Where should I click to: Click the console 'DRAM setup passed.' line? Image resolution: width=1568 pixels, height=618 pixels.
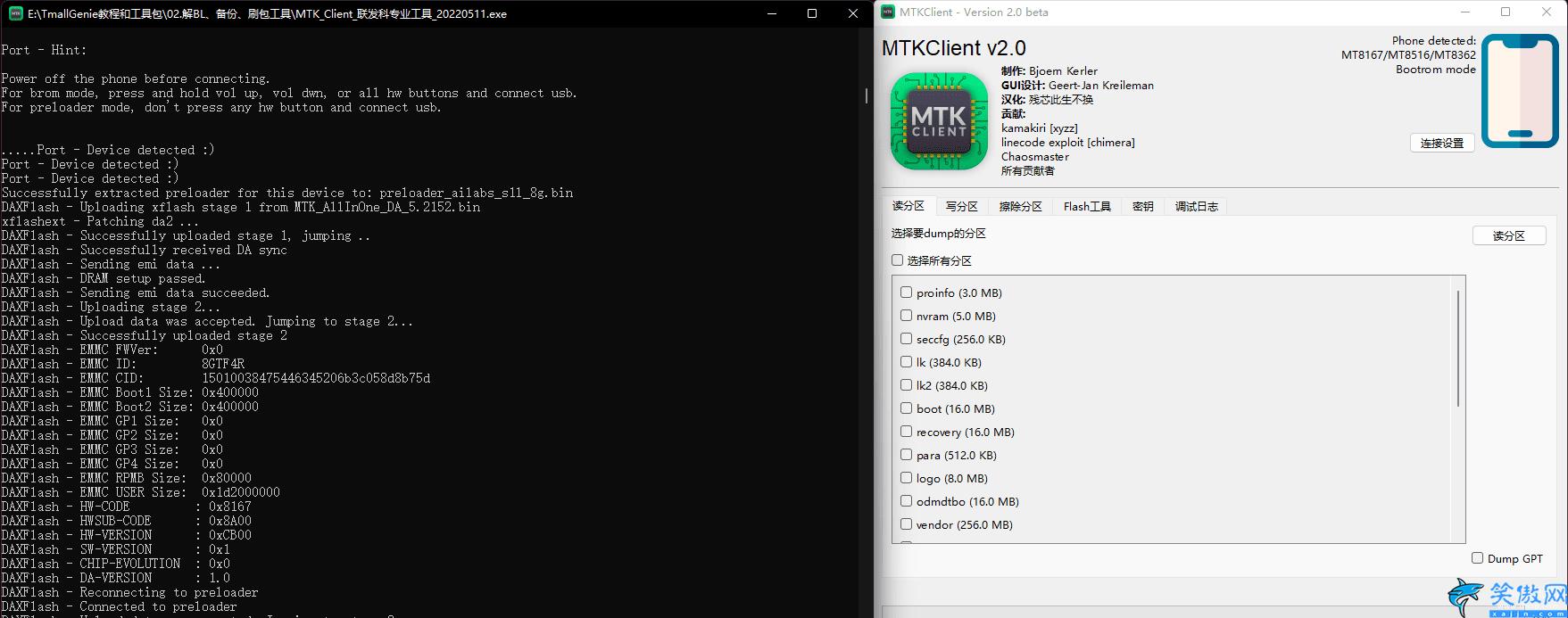click(x=104, y=278)
